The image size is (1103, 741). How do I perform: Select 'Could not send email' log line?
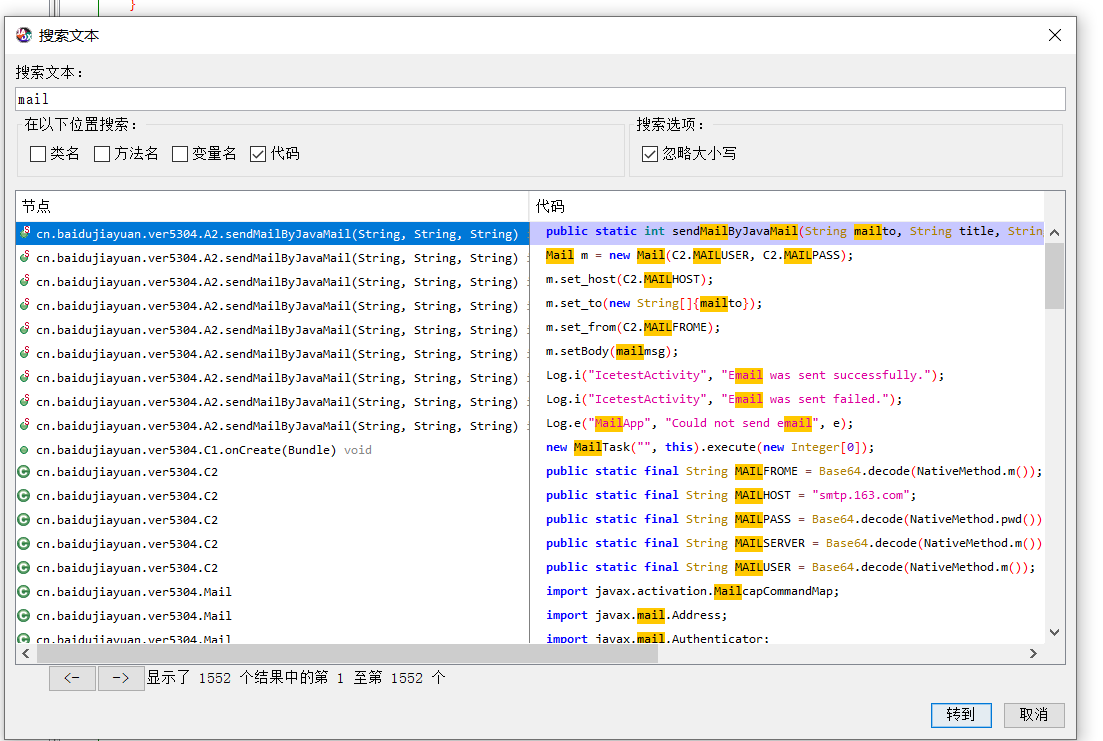pos(699,423)
